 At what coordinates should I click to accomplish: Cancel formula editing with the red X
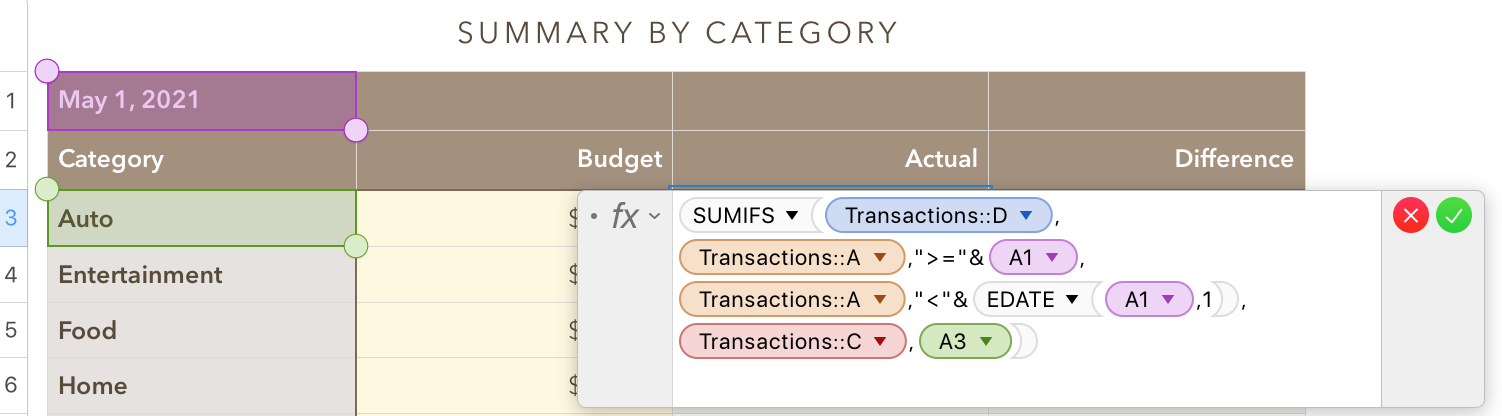pyautogui.click(x=1411, y=216)
